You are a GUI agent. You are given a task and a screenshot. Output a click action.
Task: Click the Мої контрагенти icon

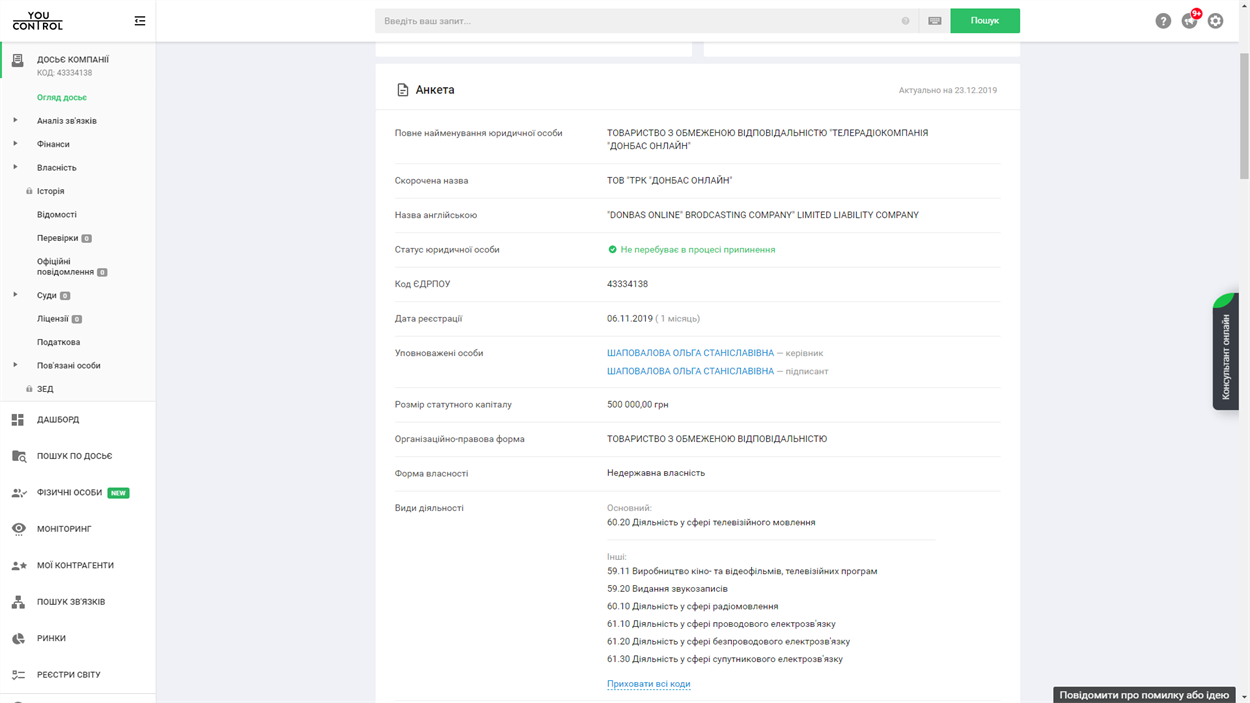(x=18, y=566)
